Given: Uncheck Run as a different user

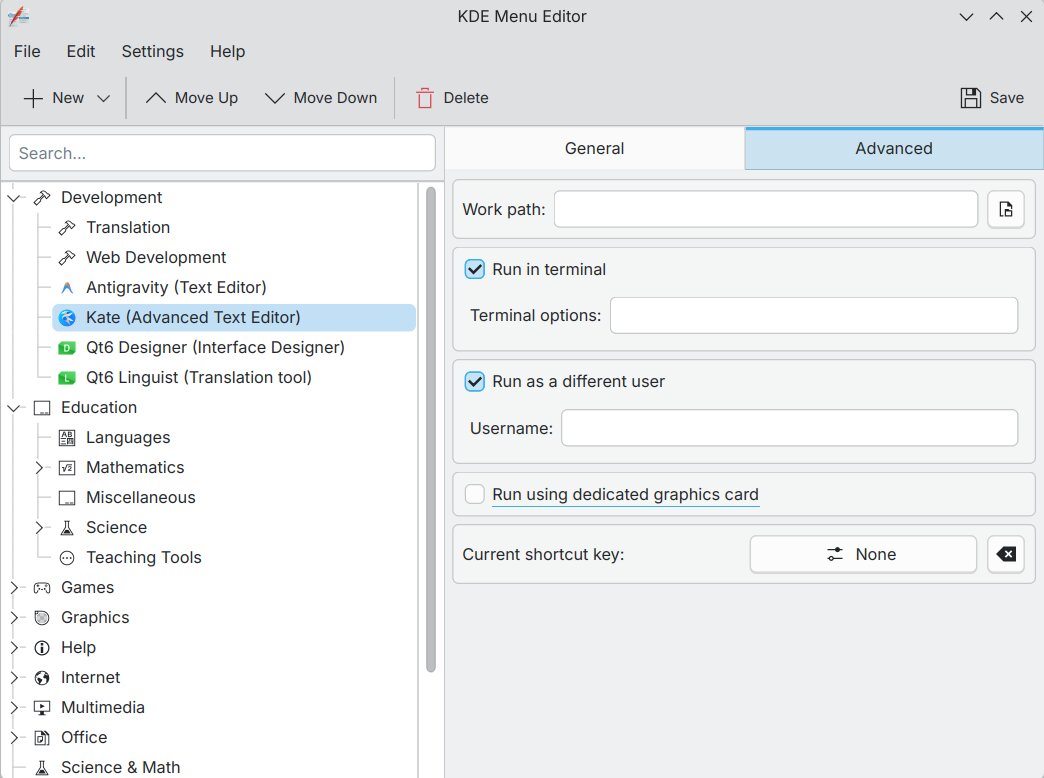Looking at the screenshot, I should click(475, 382).
